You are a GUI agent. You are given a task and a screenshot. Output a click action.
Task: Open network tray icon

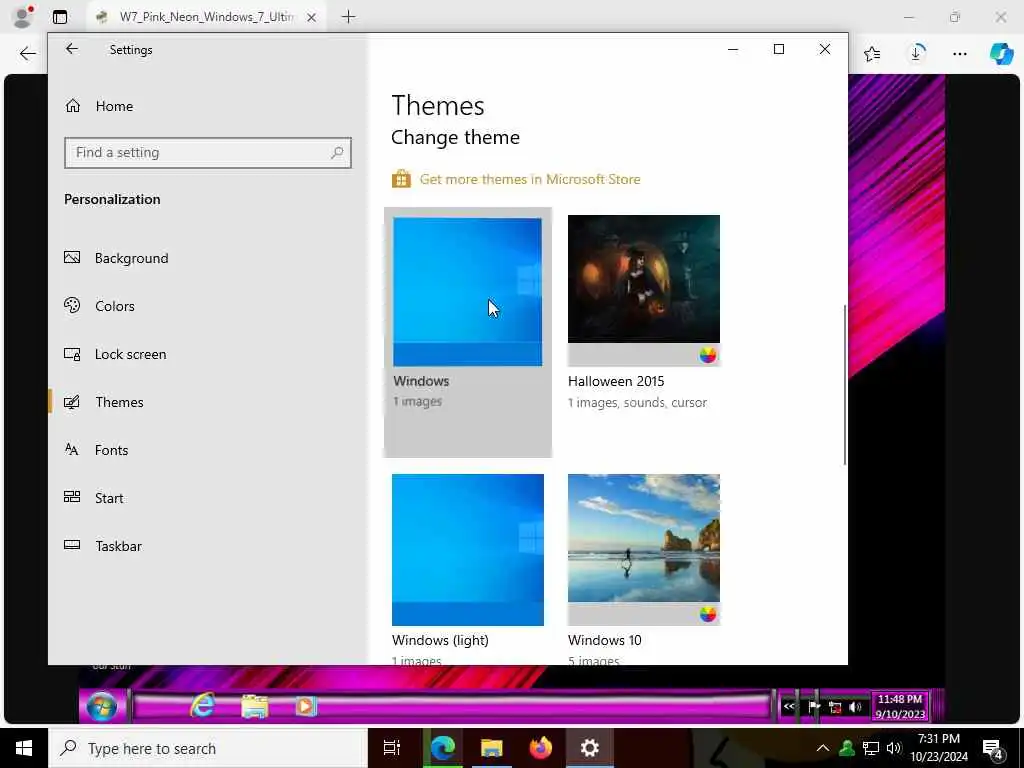[x=871, y=748]
